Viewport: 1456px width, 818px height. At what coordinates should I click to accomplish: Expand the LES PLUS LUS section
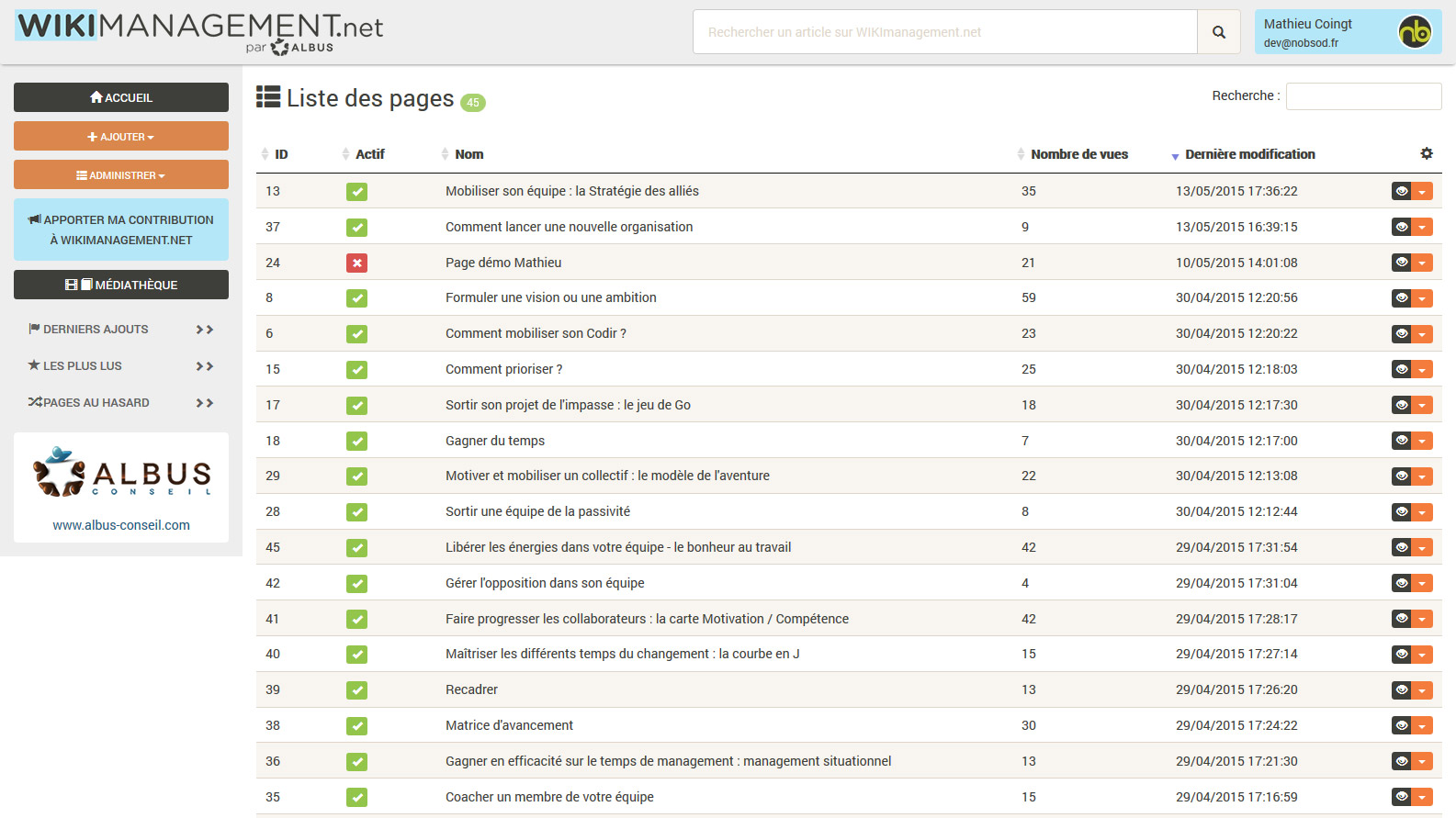pyautogui.click(x=121, y=365)
